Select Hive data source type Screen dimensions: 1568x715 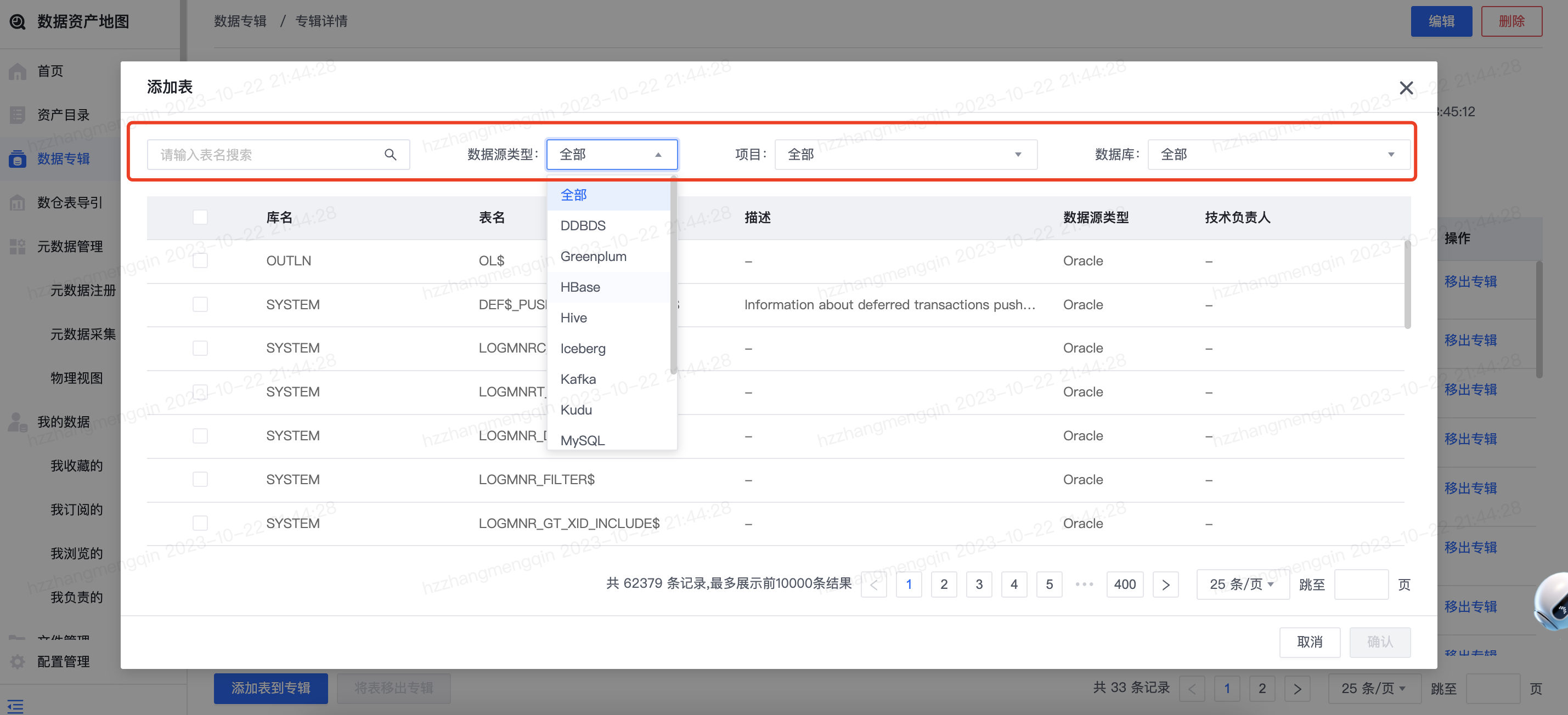click(608, 317)
